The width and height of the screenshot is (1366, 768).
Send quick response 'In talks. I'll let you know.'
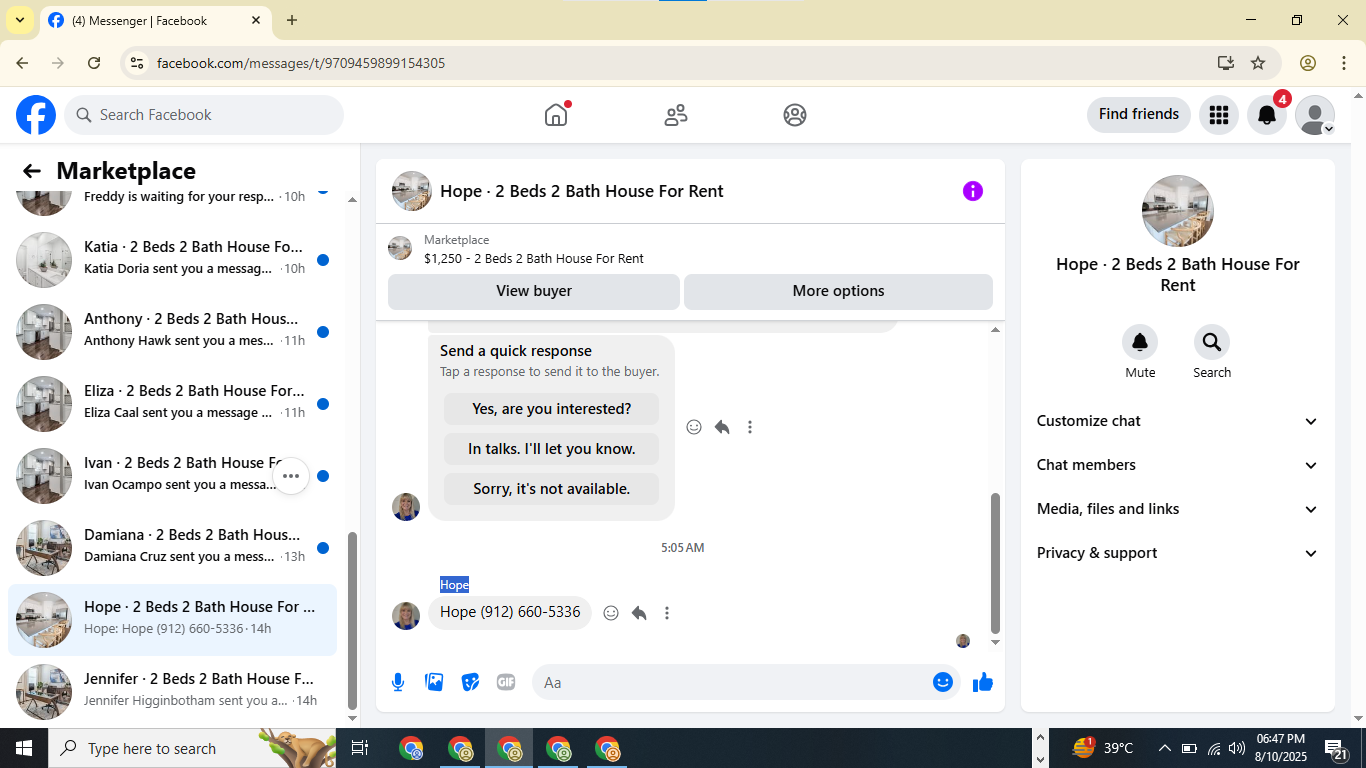[552, 449]
